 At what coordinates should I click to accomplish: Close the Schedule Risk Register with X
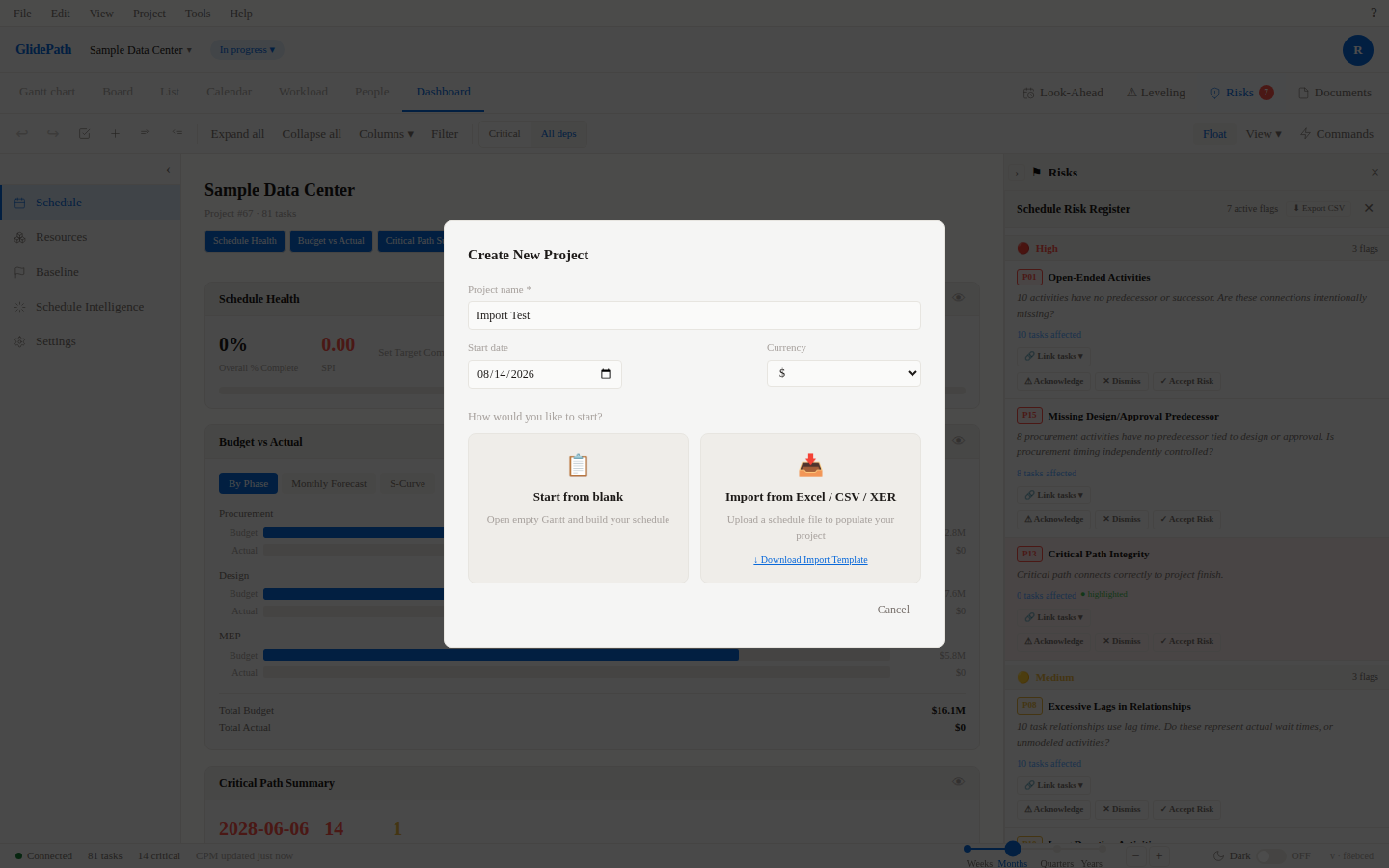click(1369, 208)
